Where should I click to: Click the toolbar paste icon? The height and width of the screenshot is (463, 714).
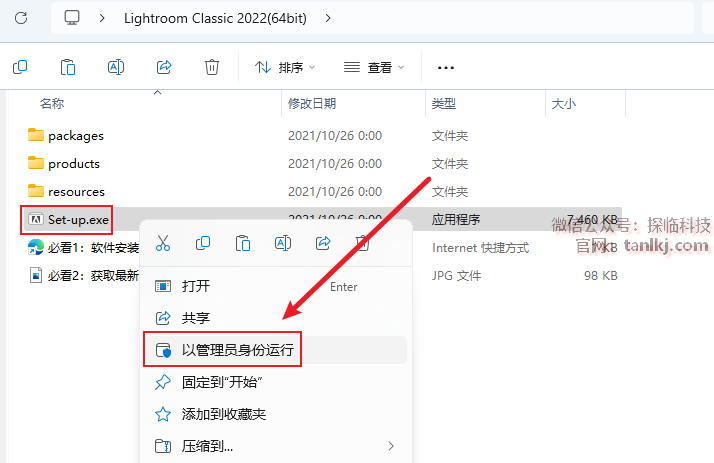[x=68, y=67]
